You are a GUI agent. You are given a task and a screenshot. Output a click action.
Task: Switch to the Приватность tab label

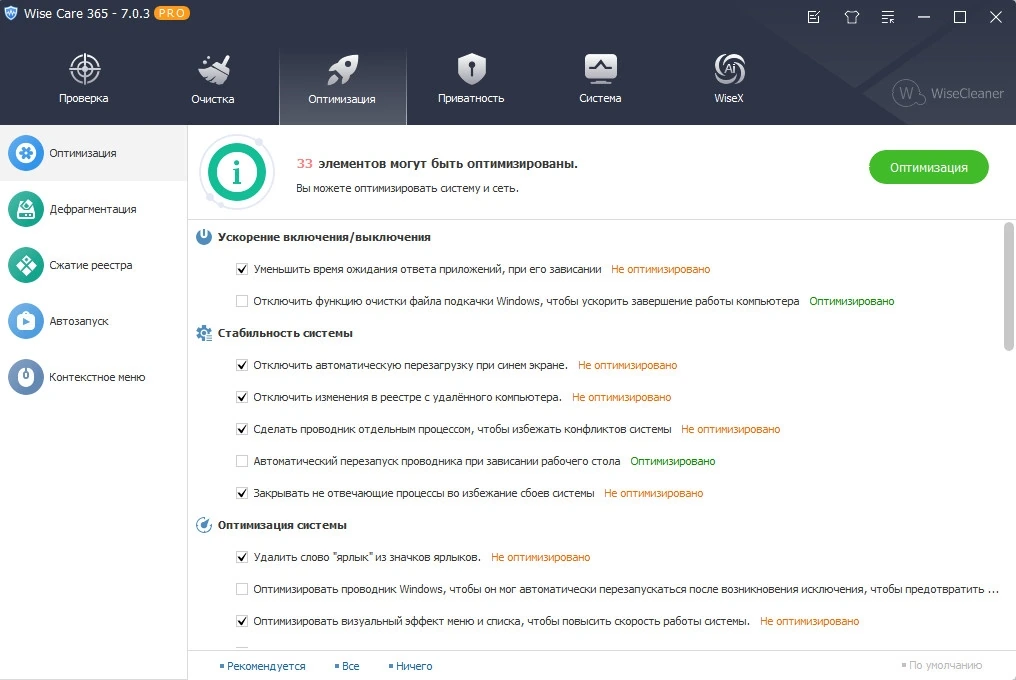pos(471,99)
